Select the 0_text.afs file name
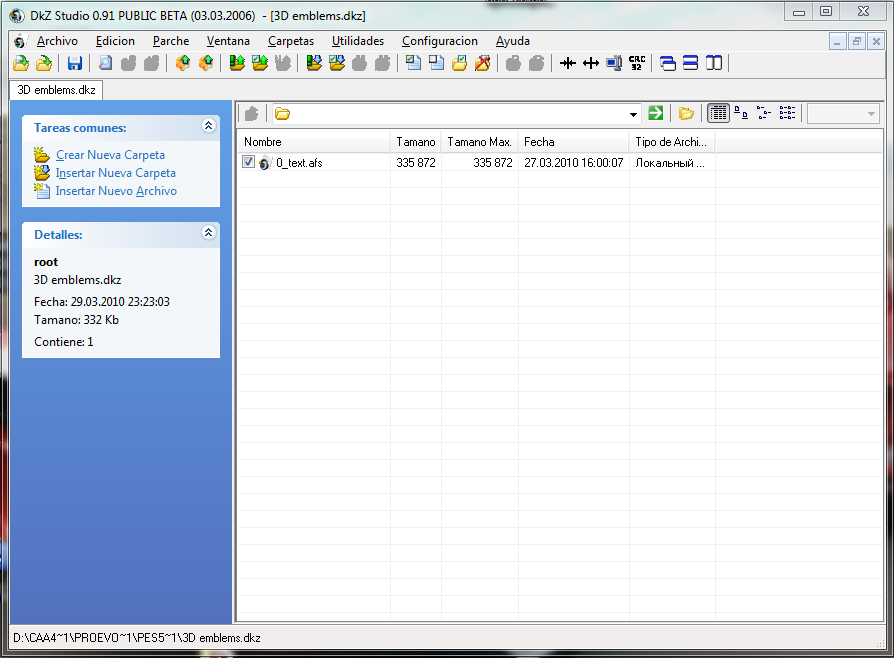The width and height of the screenshot is (894, 658). [x=299, y=163]
